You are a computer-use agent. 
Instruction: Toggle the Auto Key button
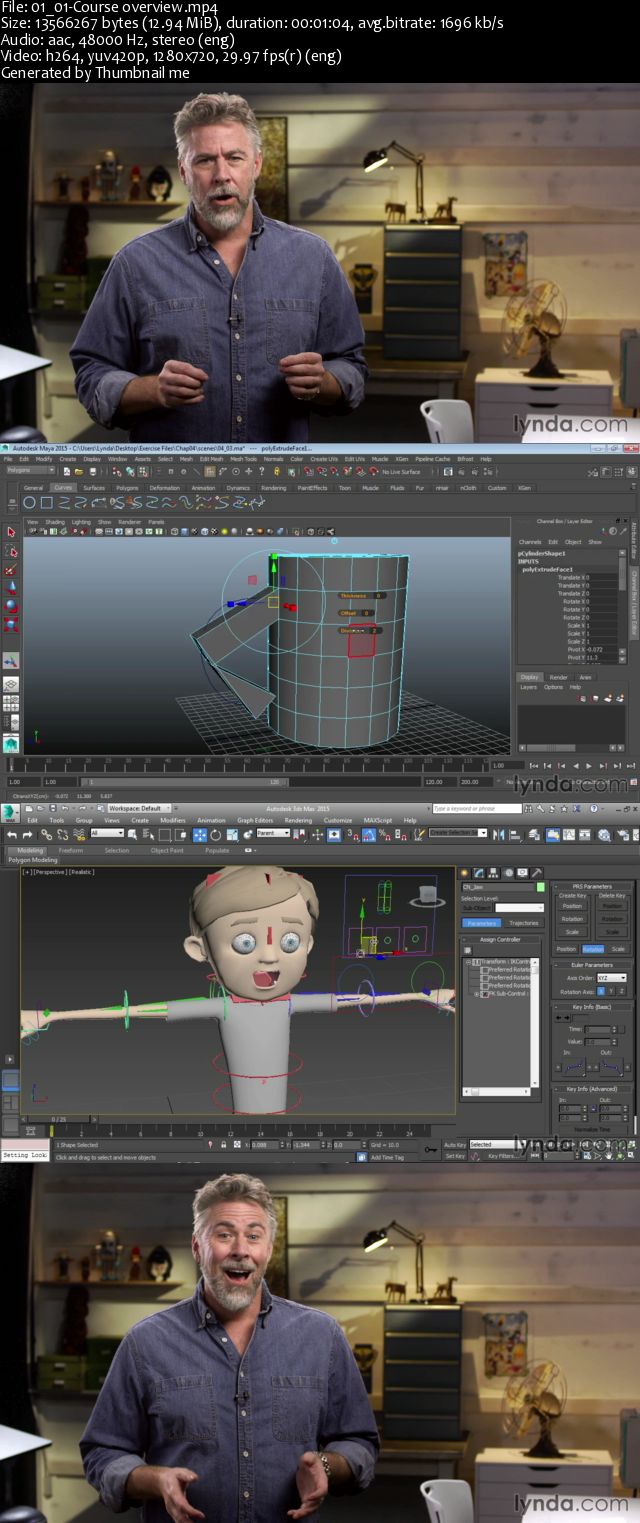(454, 1144)
